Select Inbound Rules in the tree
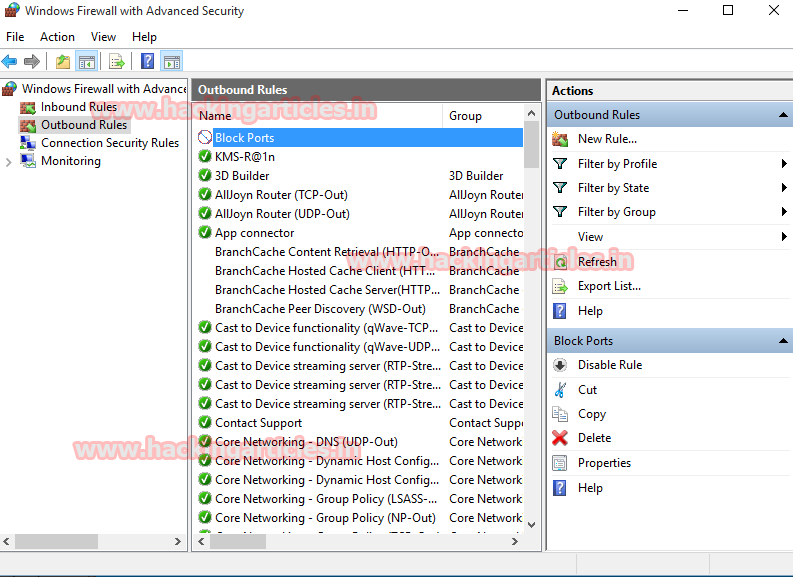This screenshot has height=577, width=793. tap(79, 107)
